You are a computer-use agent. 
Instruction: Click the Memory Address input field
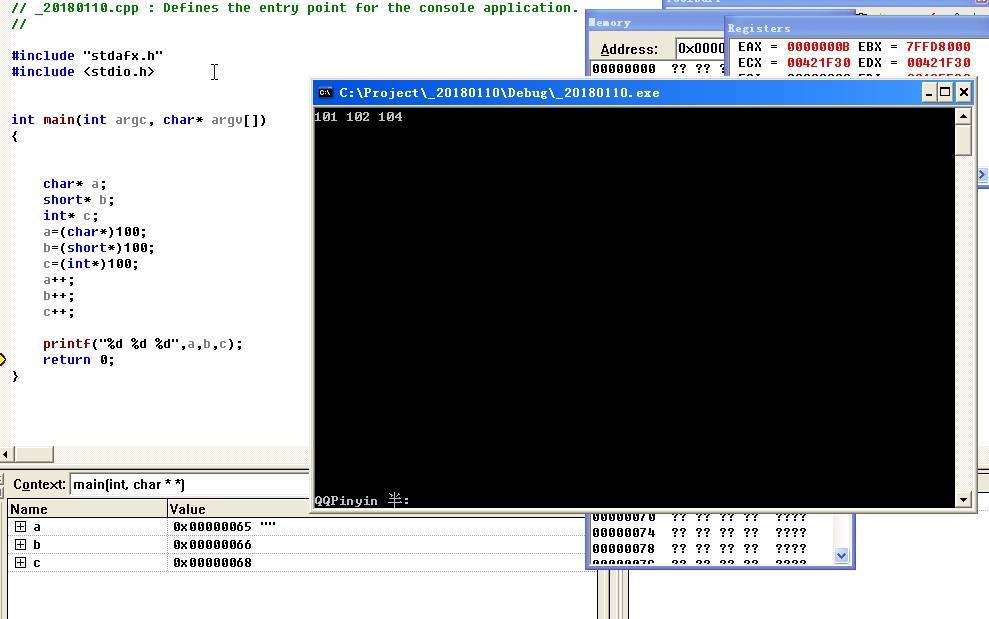(700, 48)
